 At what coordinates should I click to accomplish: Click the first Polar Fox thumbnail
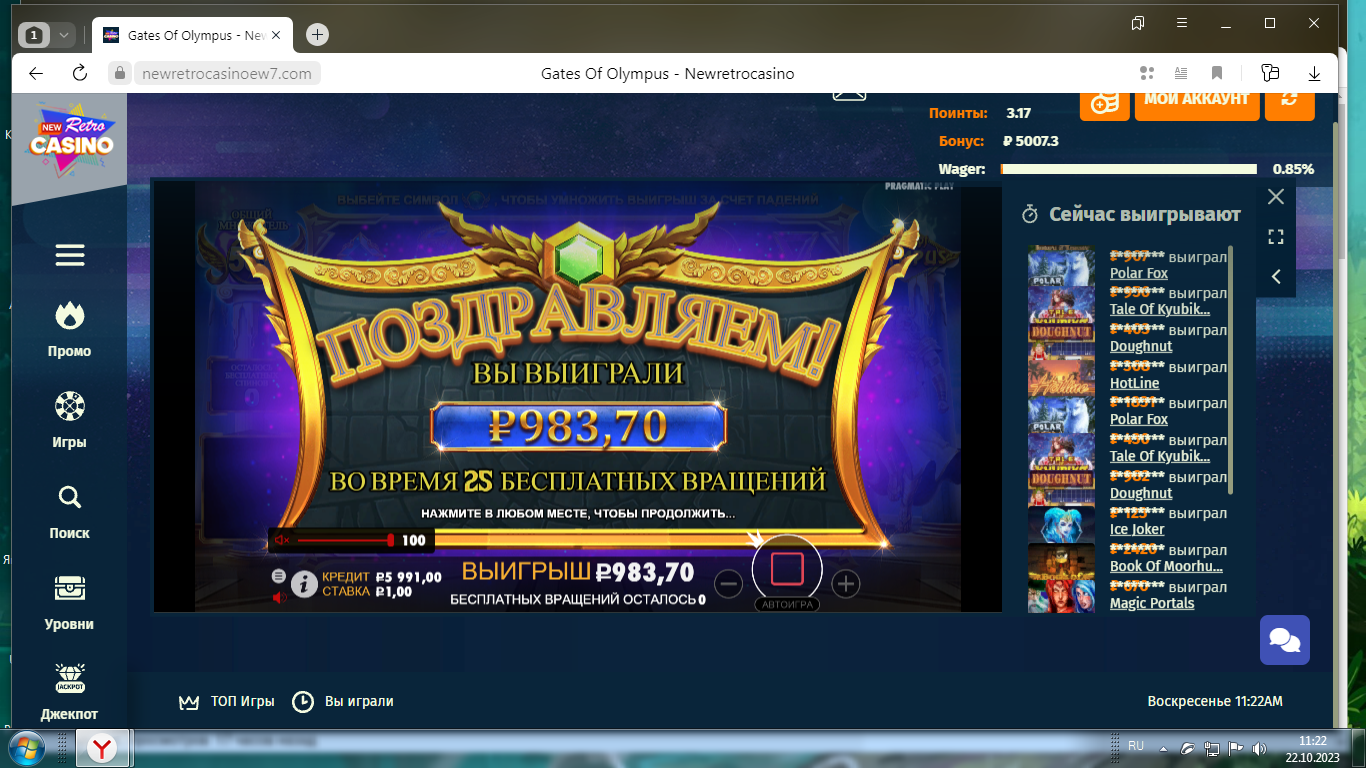(1061, 264)
